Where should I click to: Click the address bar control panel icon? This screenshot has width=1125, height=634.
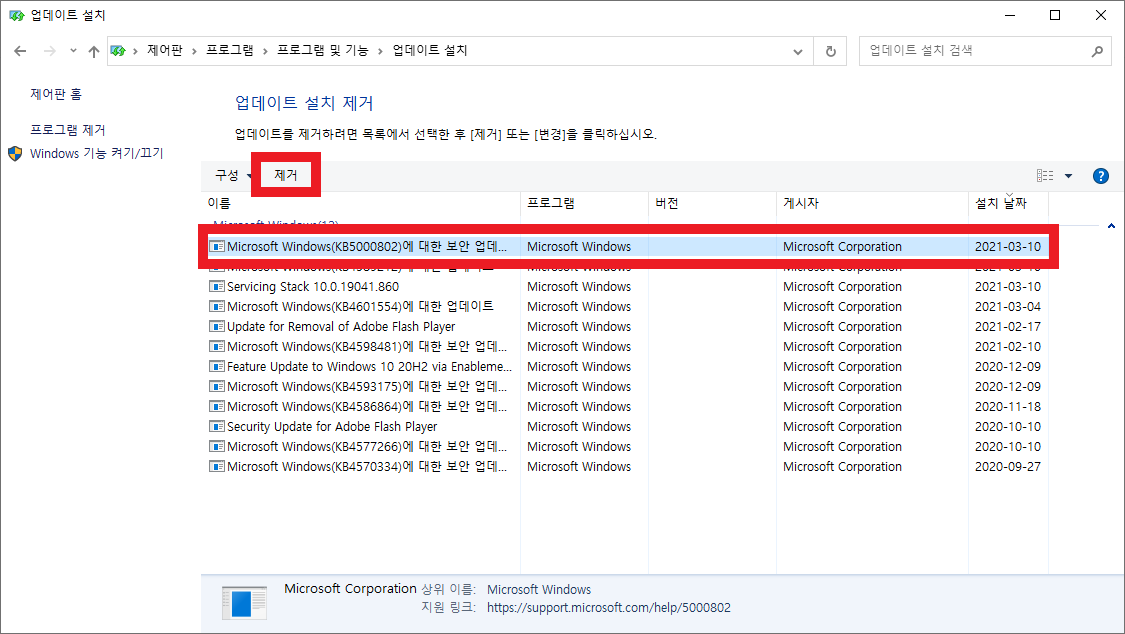coord(118,51)
